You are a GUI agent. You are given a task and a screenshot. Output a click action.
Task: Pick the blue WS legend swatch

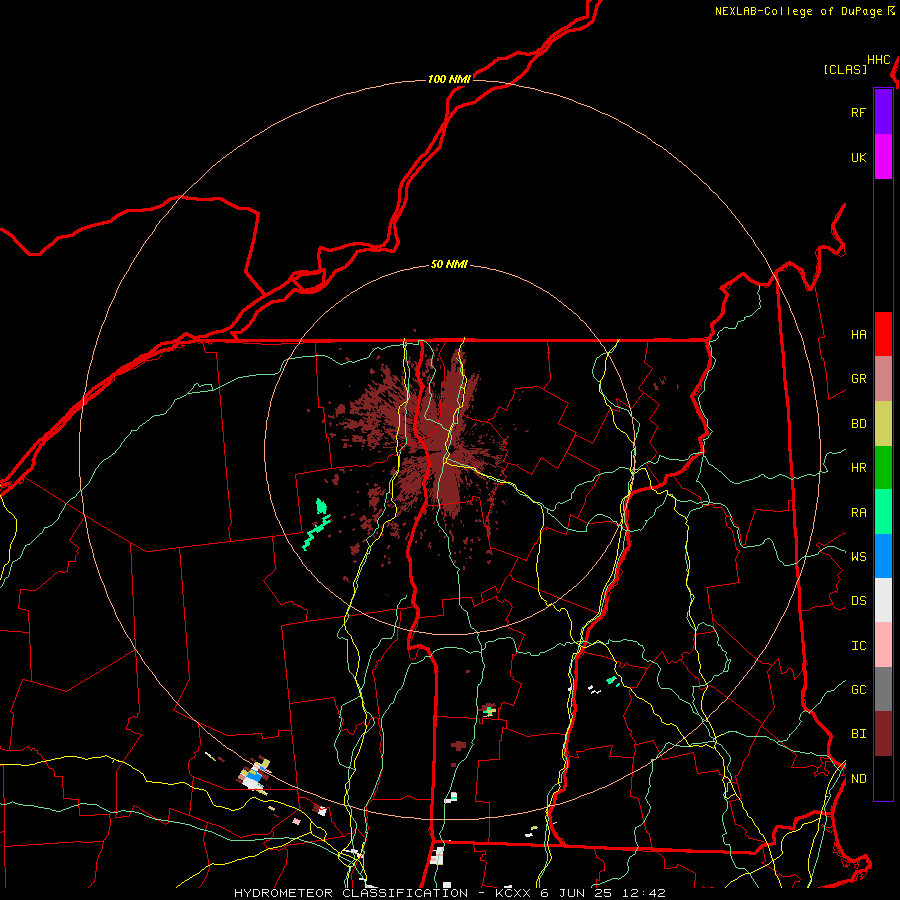883,556
